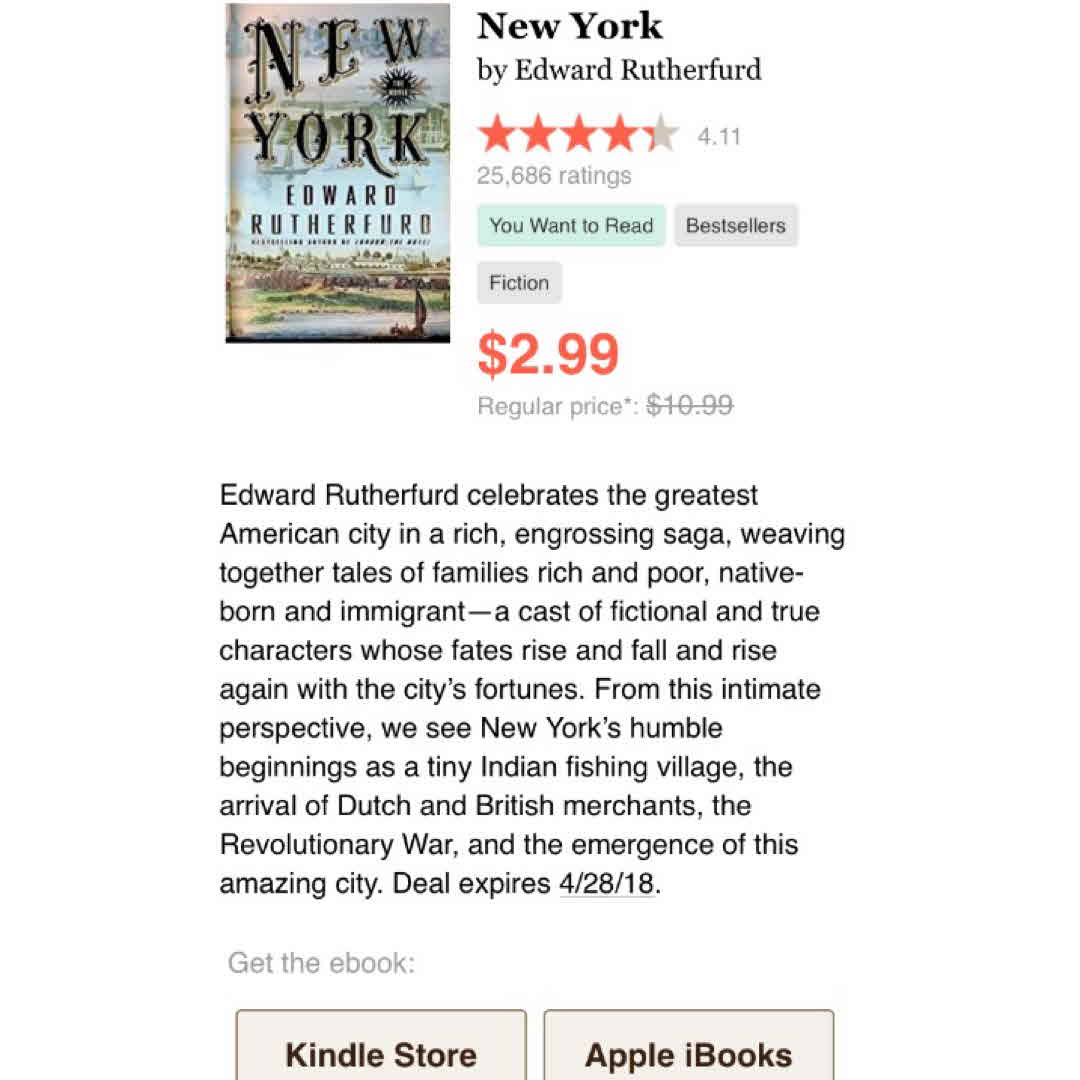Toggle the You Want to Read tag
This screenshot has width=1080, height=1080.
tap(571, 226)
